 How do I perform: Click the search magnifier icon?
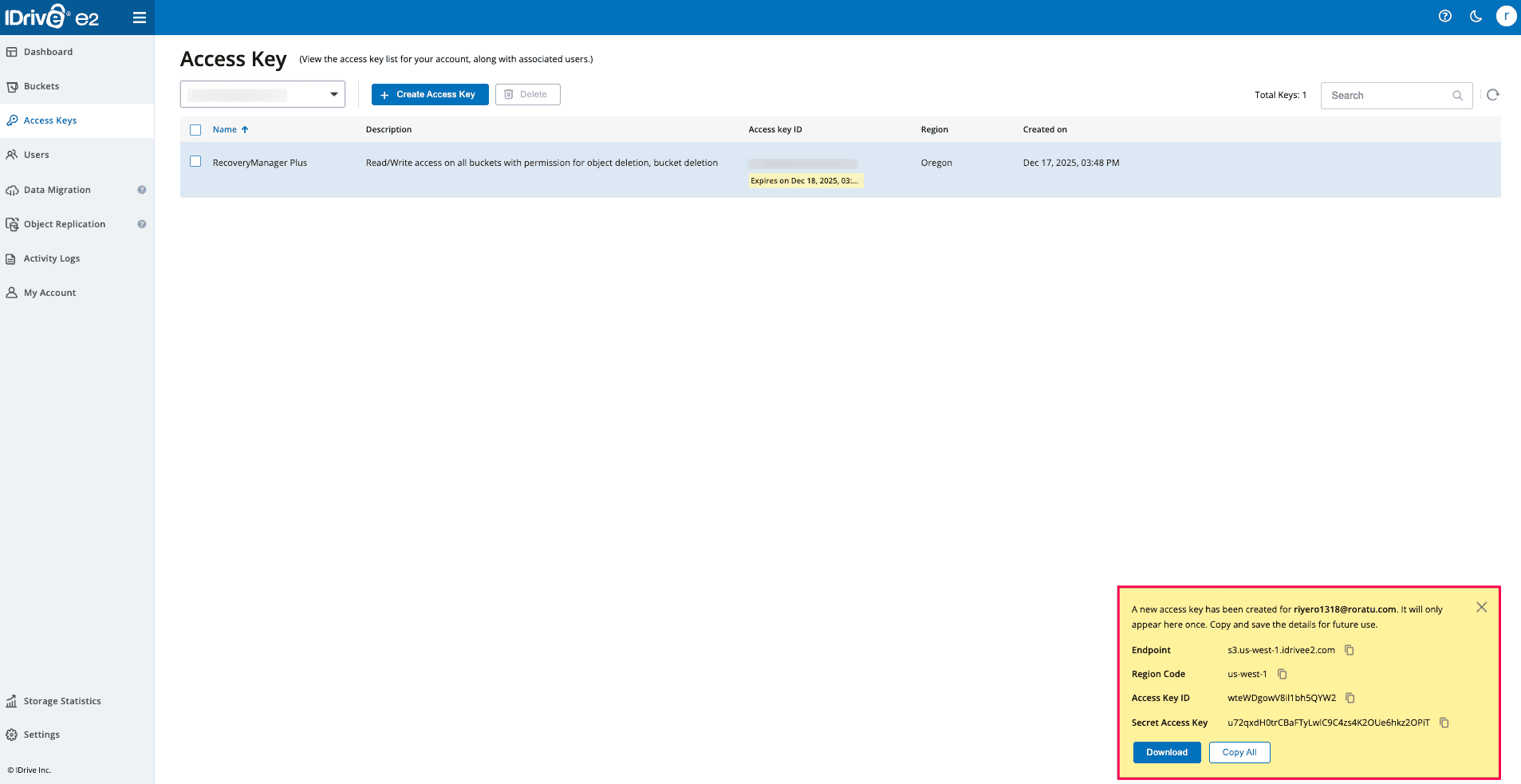1457,96
